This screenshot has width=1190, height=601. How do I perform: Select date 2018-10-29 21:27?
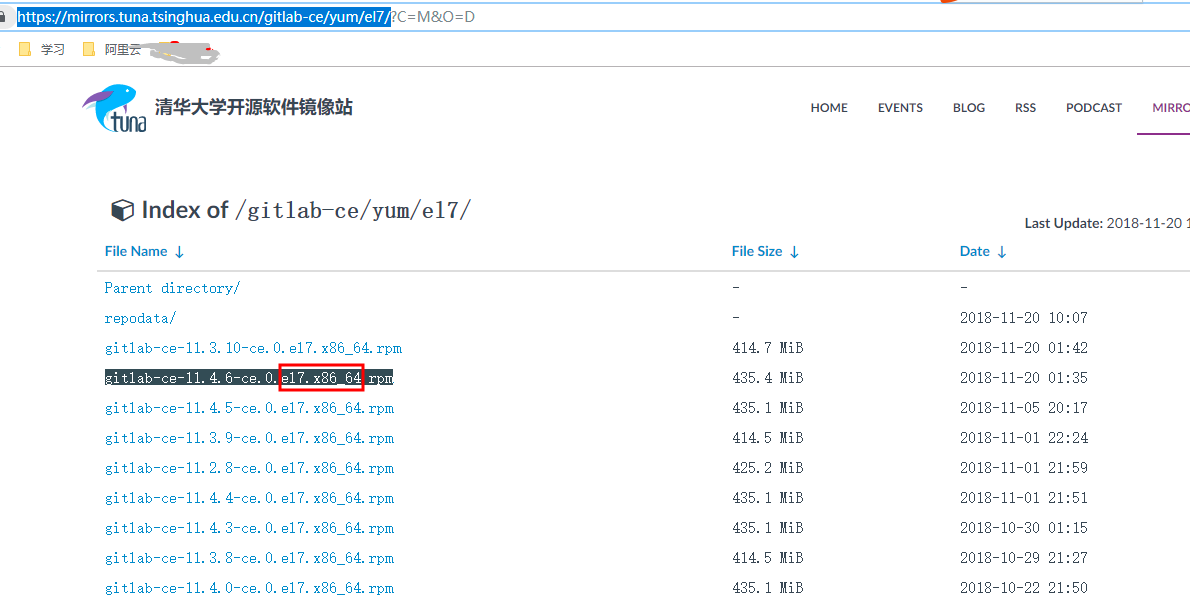click(1024, 559)
